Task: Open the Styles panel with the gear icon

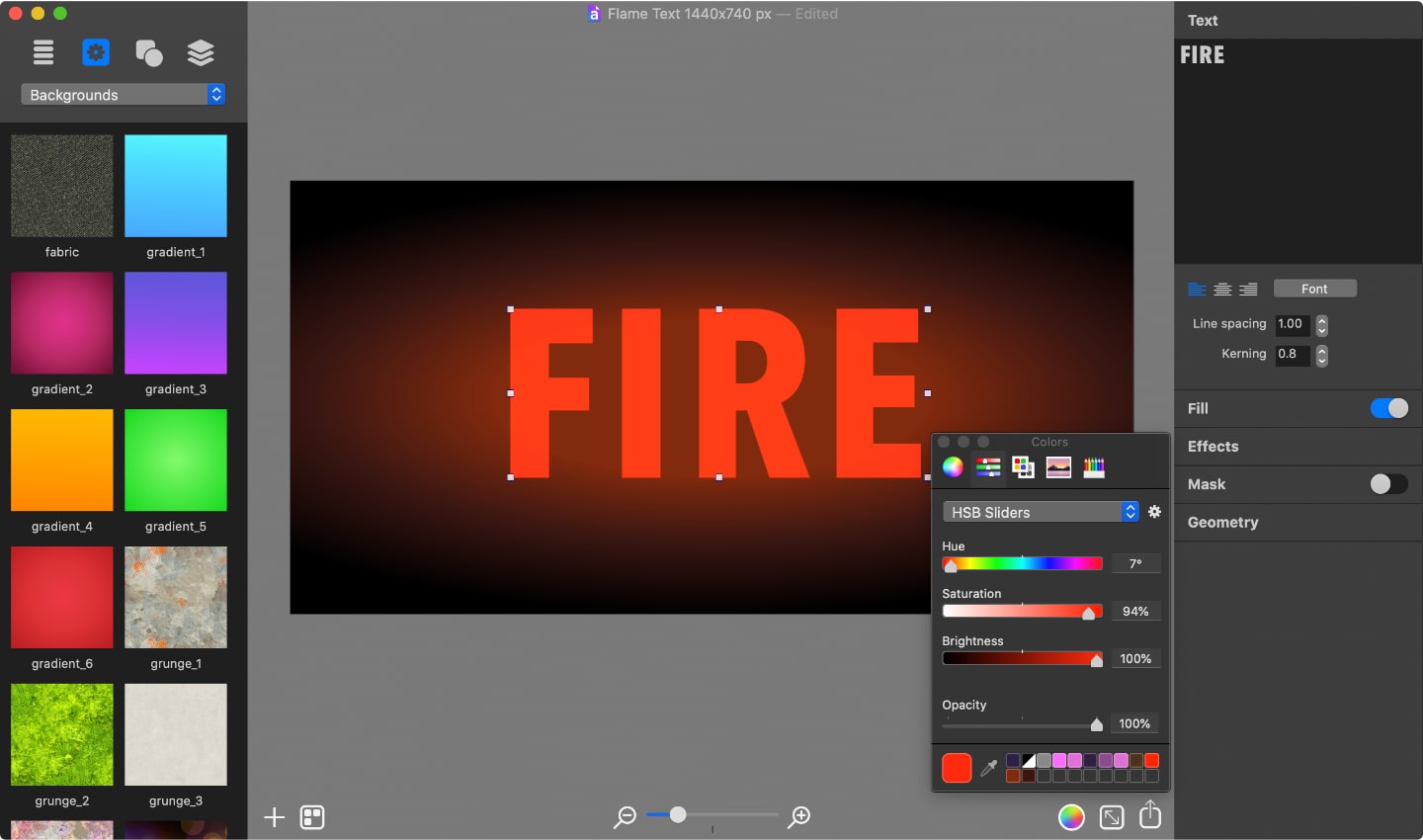Action: tap(96, 52)
